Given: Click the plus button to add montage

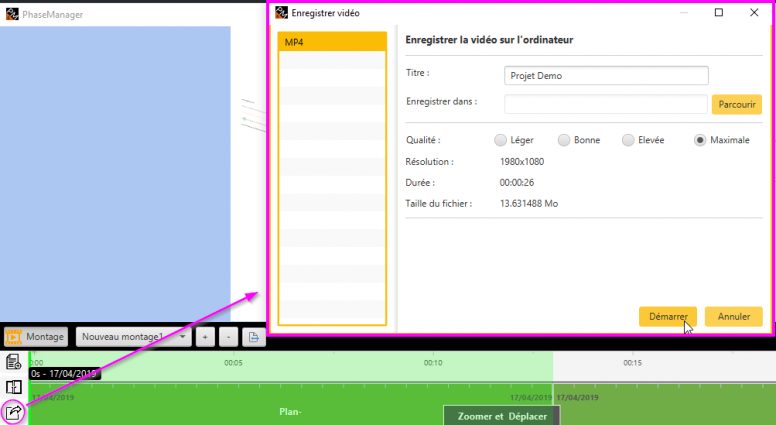Looking at the screenshot, I should click(x=204, y=338).
